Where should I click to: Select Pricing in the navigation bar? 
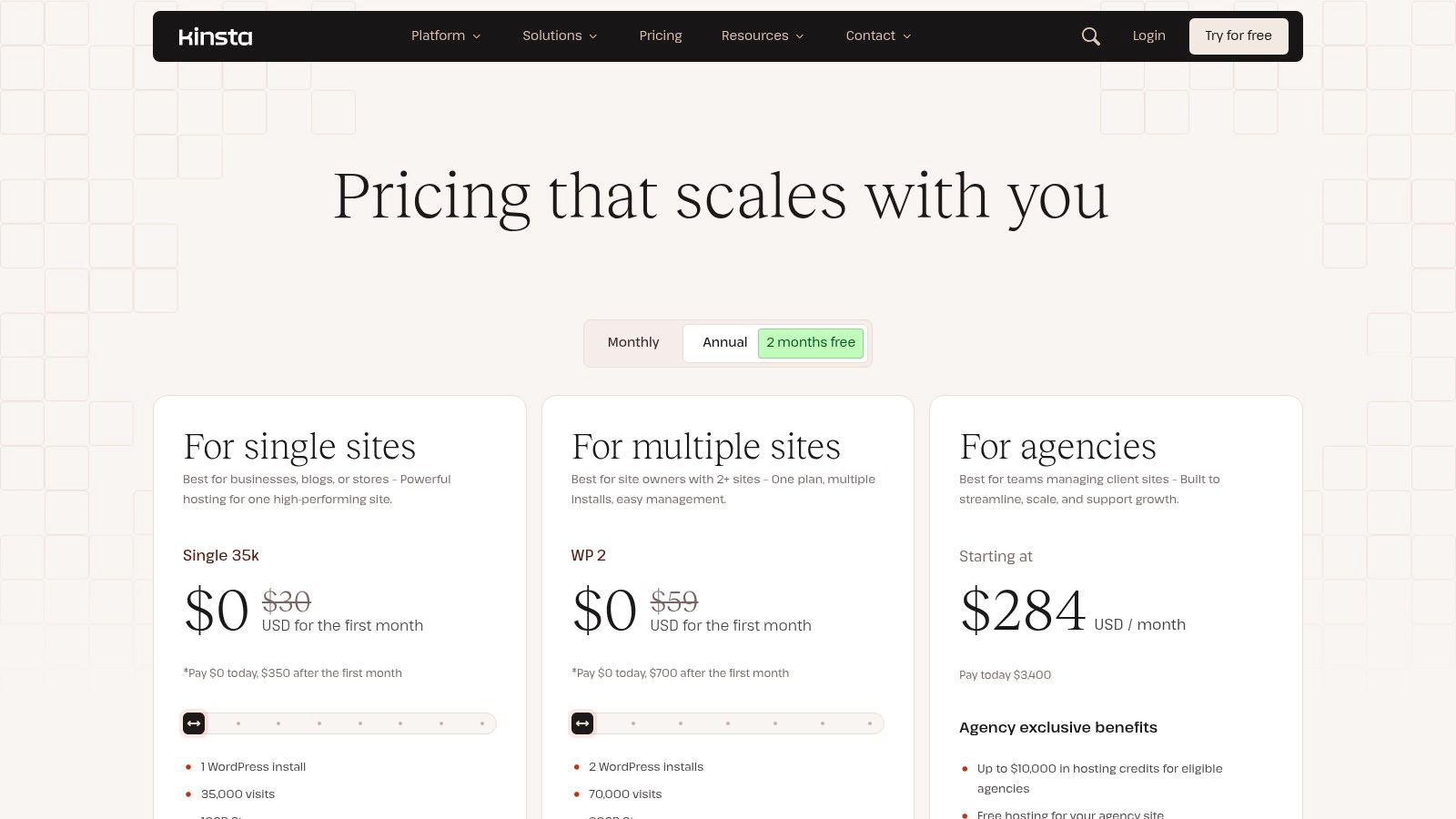(x=661, y=35)
